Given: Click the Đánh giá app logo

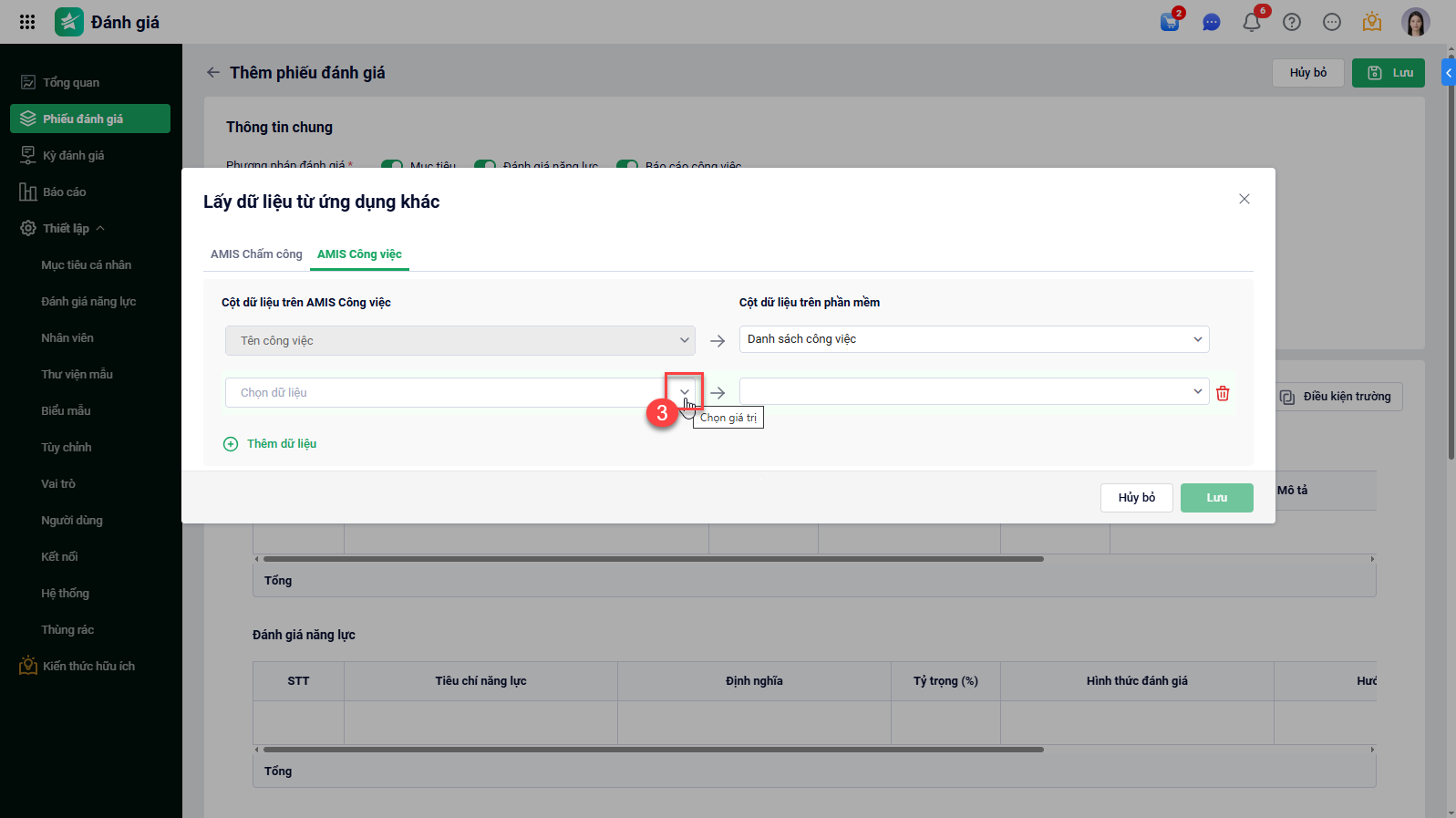Looking at the screenshot, I should (69, 22).
